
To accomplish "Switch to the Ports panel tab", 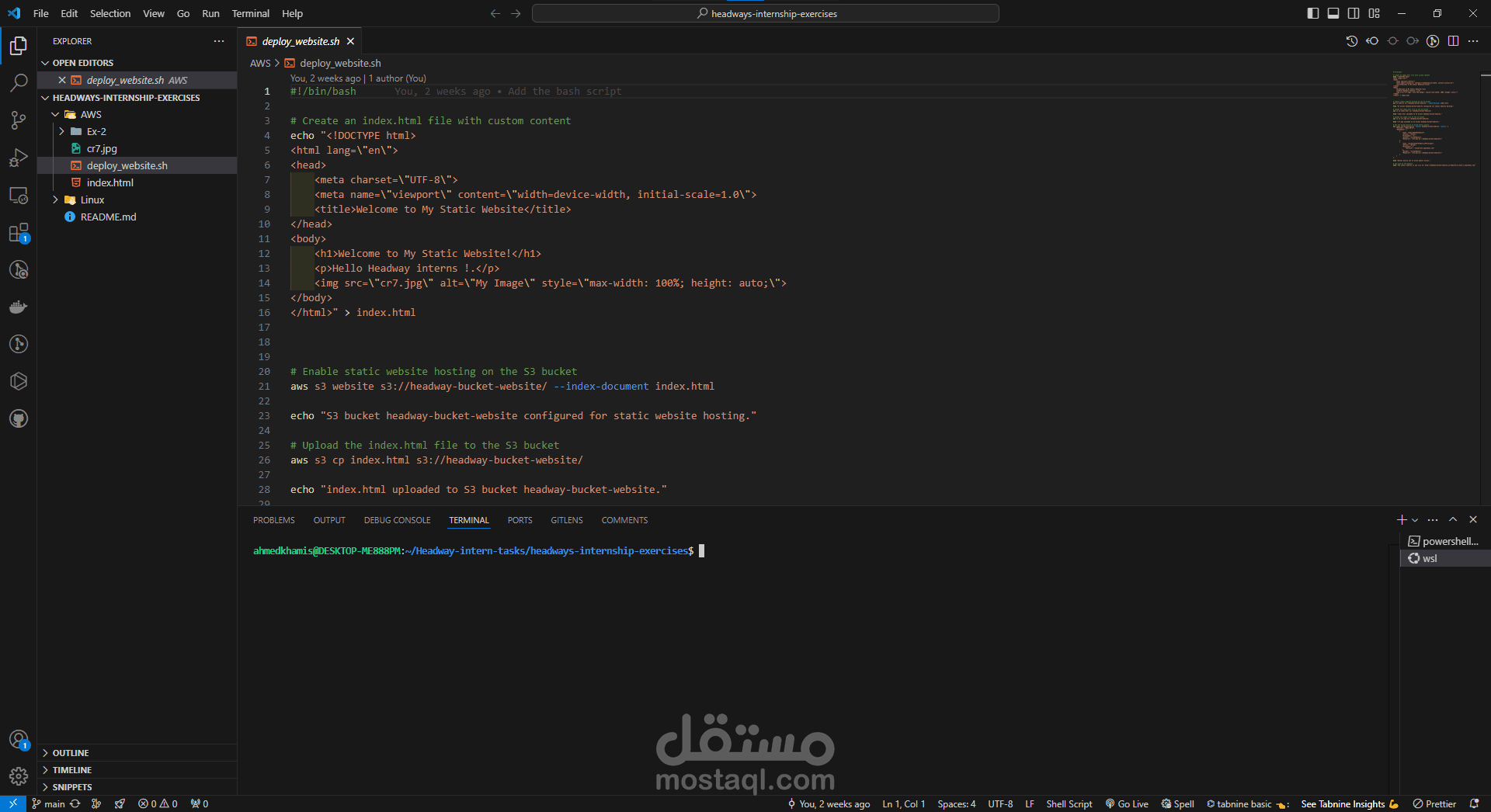I will 520,520.
